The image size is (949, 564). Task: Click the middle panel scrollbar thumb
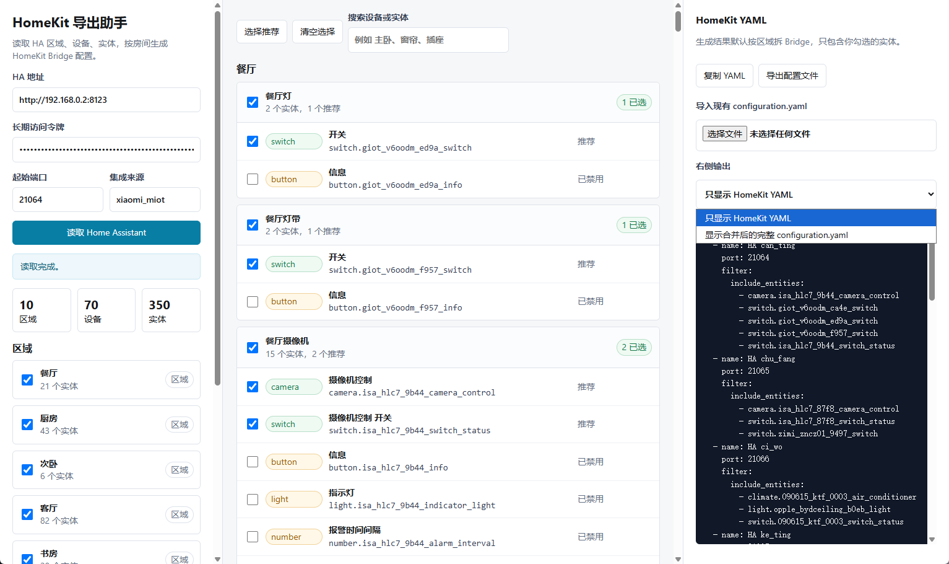click(x=678, y=21)
